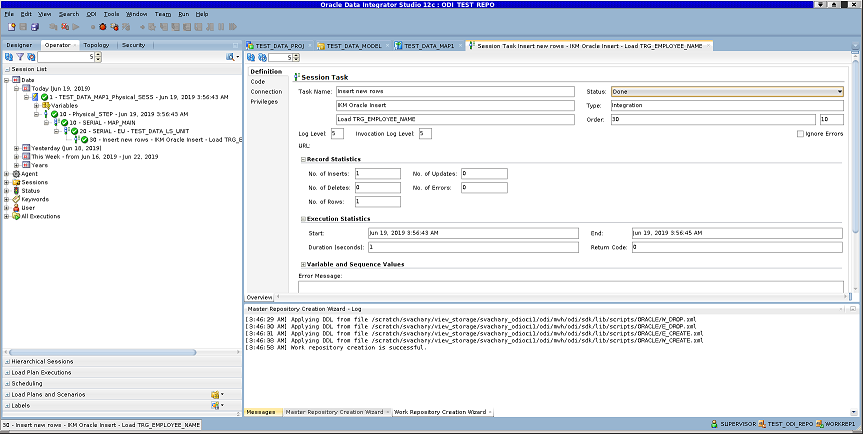The height and width of the screenshot is (434, 863).
Task: Click the SUPERVISOR user status bar icon
Action: (x=714, y=424)
